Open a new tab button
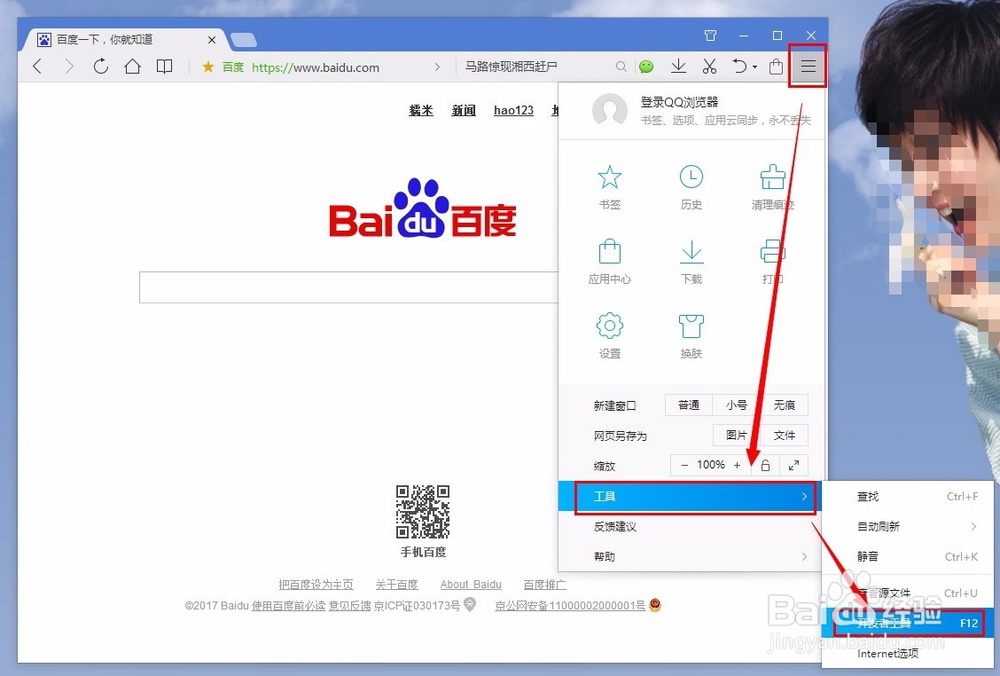 point(244,40)
